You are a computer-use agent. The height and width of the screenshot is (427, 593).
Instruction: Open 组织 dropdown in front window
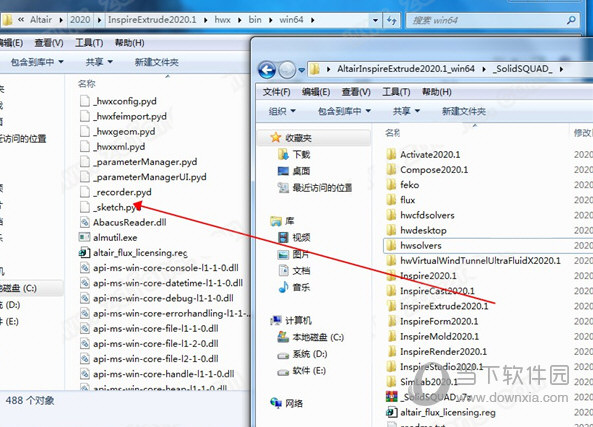coord(282,111)
